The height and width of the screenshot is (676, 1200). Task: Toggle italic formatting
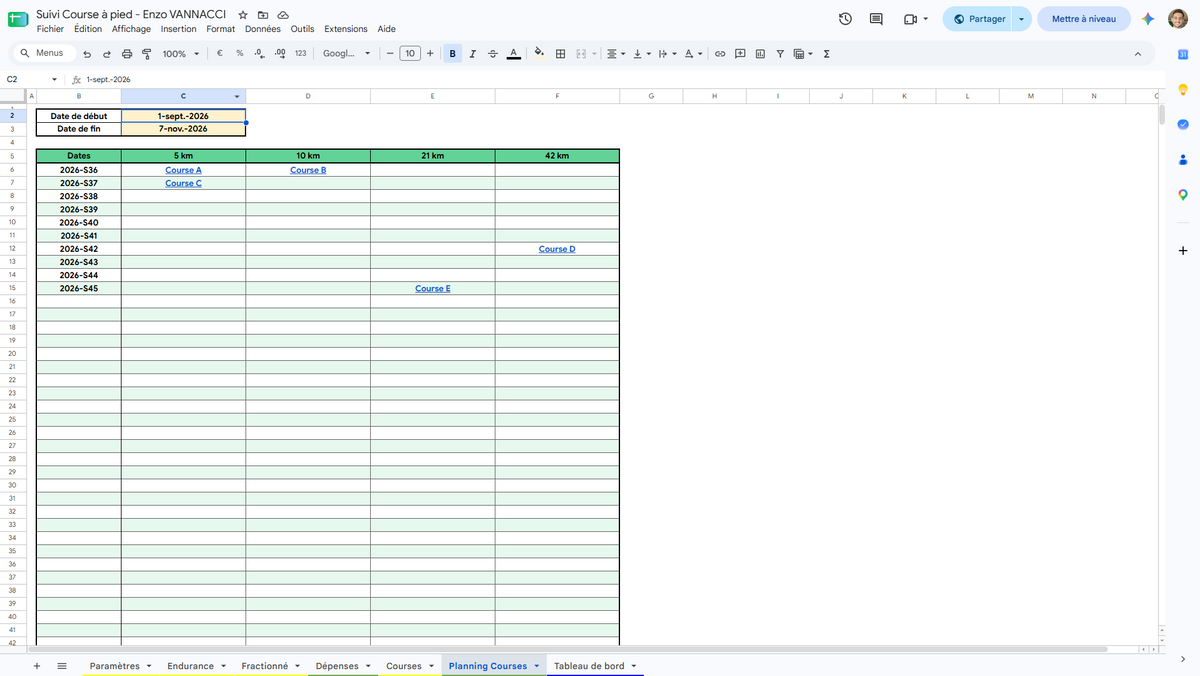472,54
